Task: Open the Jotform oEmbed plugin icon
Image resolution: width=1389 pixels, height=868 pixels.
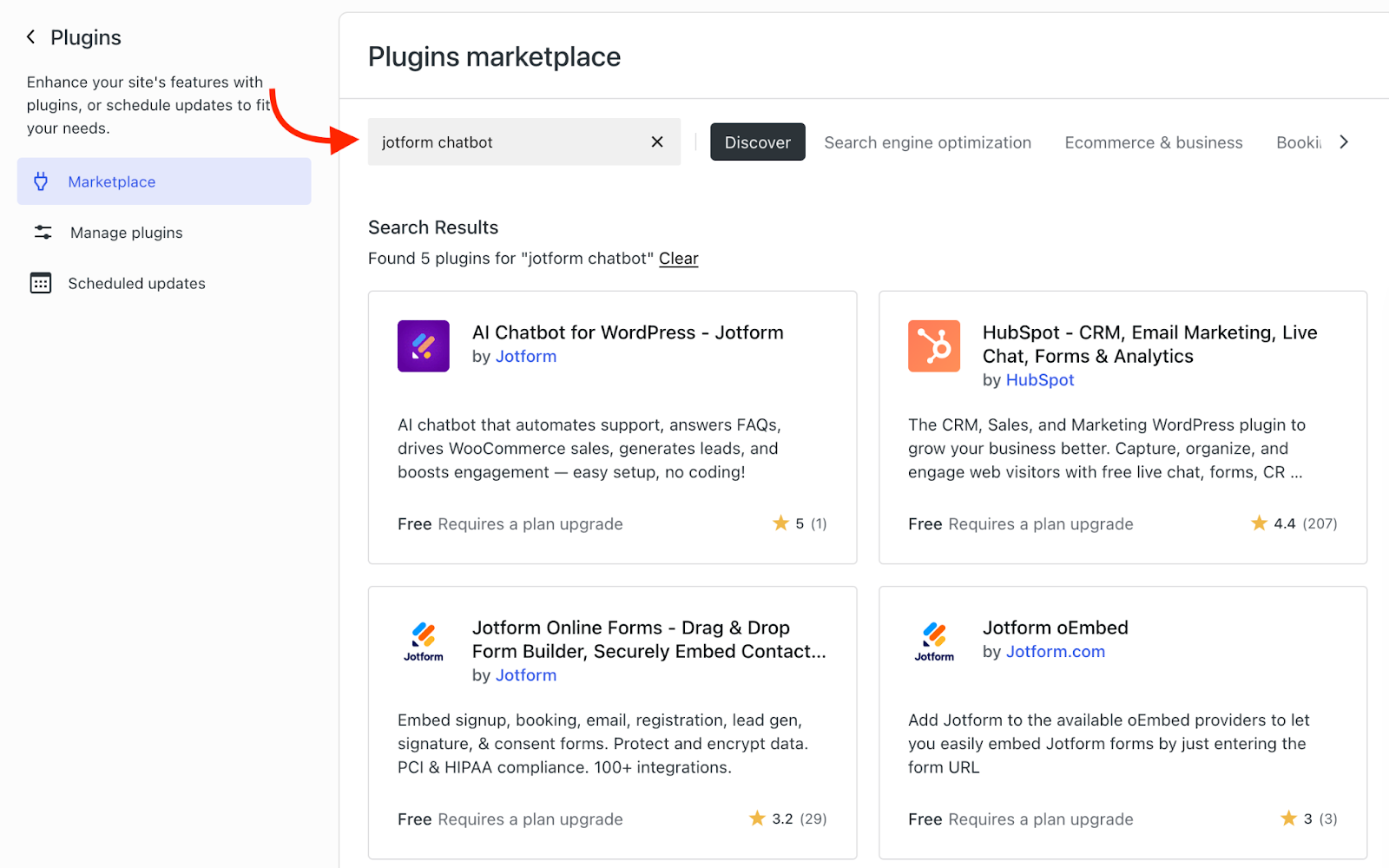Action: [933, 641]
